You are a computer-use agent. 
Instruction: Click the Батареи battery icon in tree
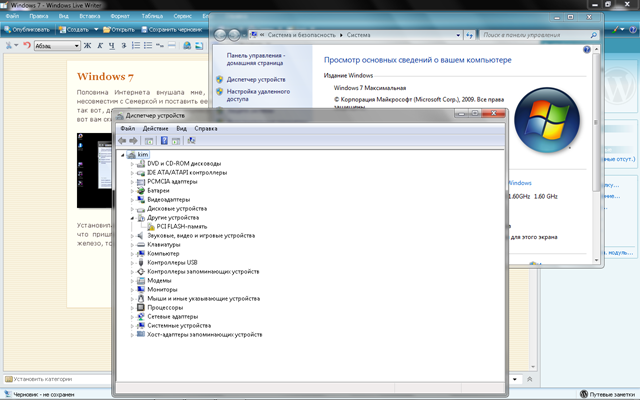click(x=141, y=191)
